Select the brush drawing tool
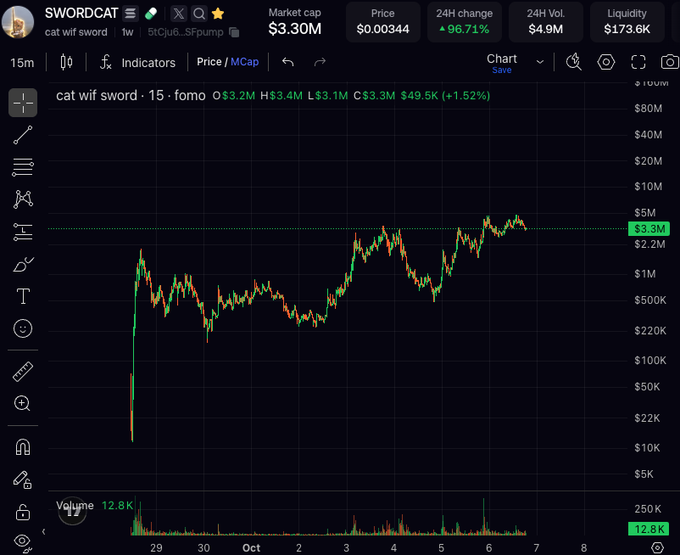 tap(23, 264)
